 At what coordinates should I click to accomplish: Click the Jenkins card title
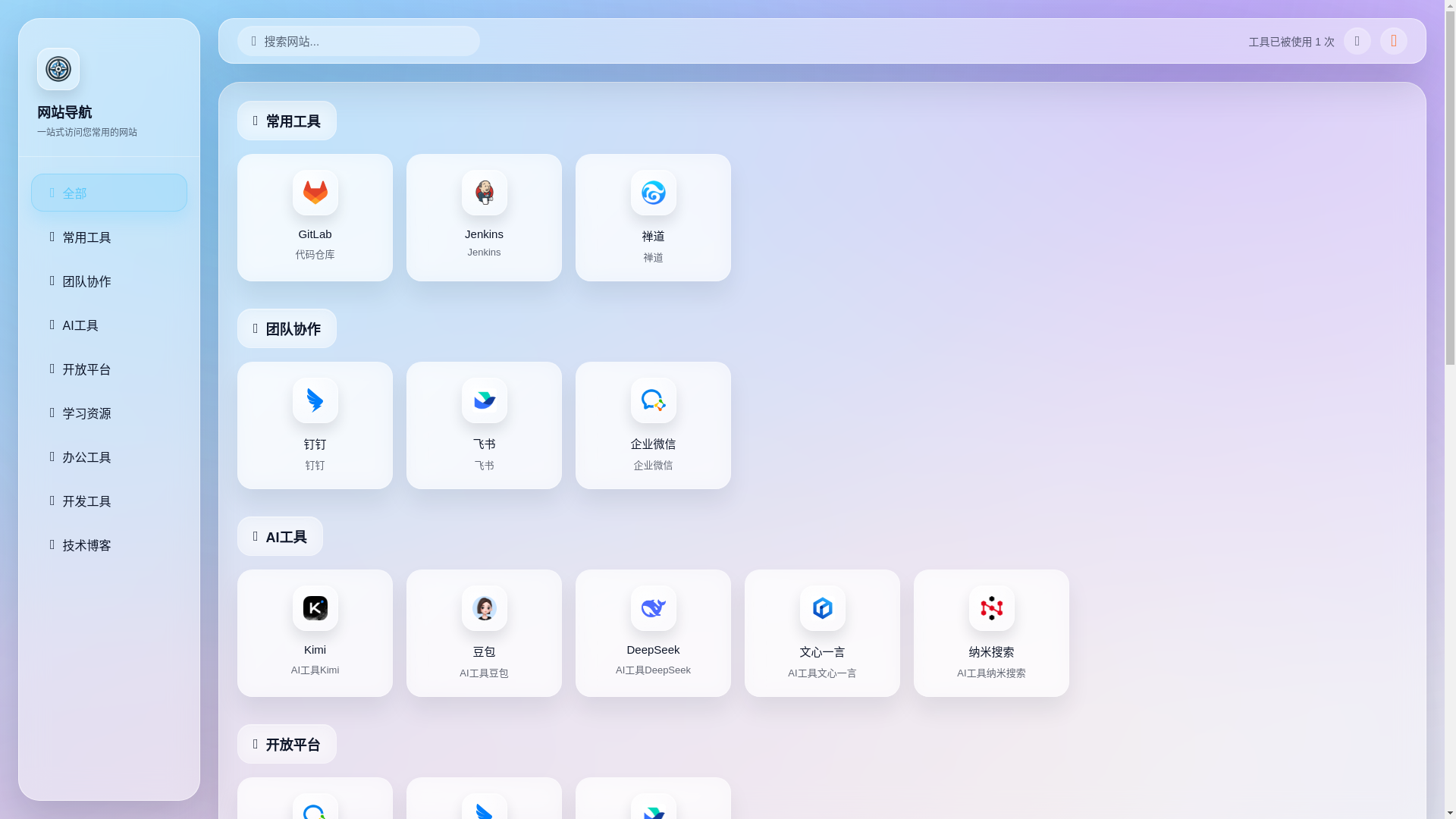click(484, 234)
